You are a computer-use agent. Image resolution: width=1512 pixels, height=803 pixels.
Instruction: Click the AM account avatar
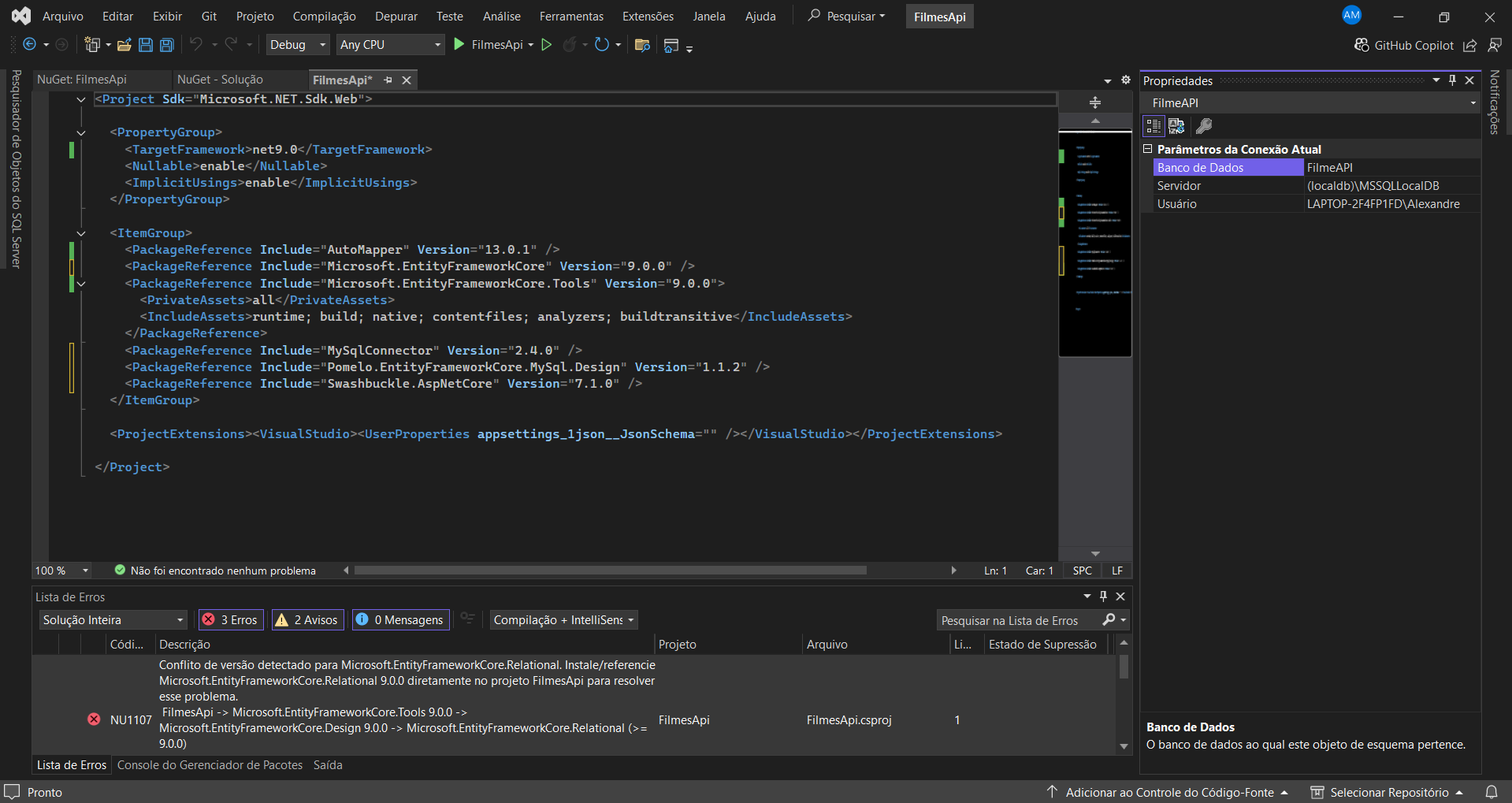[1352, 15]
